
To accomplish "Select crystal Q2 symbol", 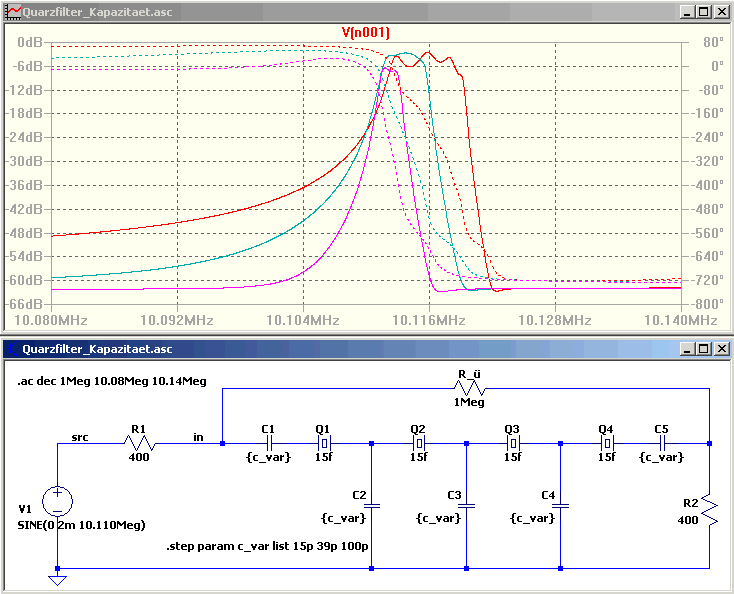I will pyautogui.click(x=419, y=443).
